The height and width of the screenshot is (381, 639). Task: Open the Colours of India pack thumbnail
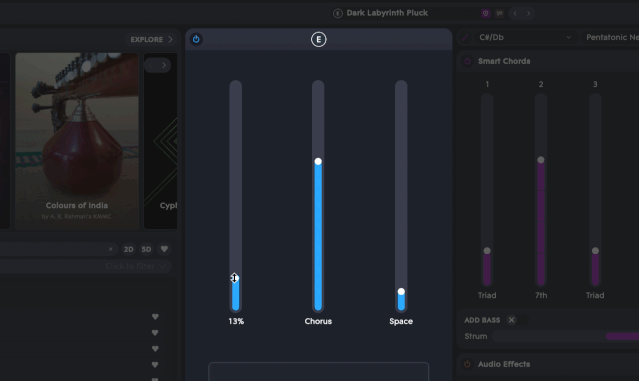[77, 141]
